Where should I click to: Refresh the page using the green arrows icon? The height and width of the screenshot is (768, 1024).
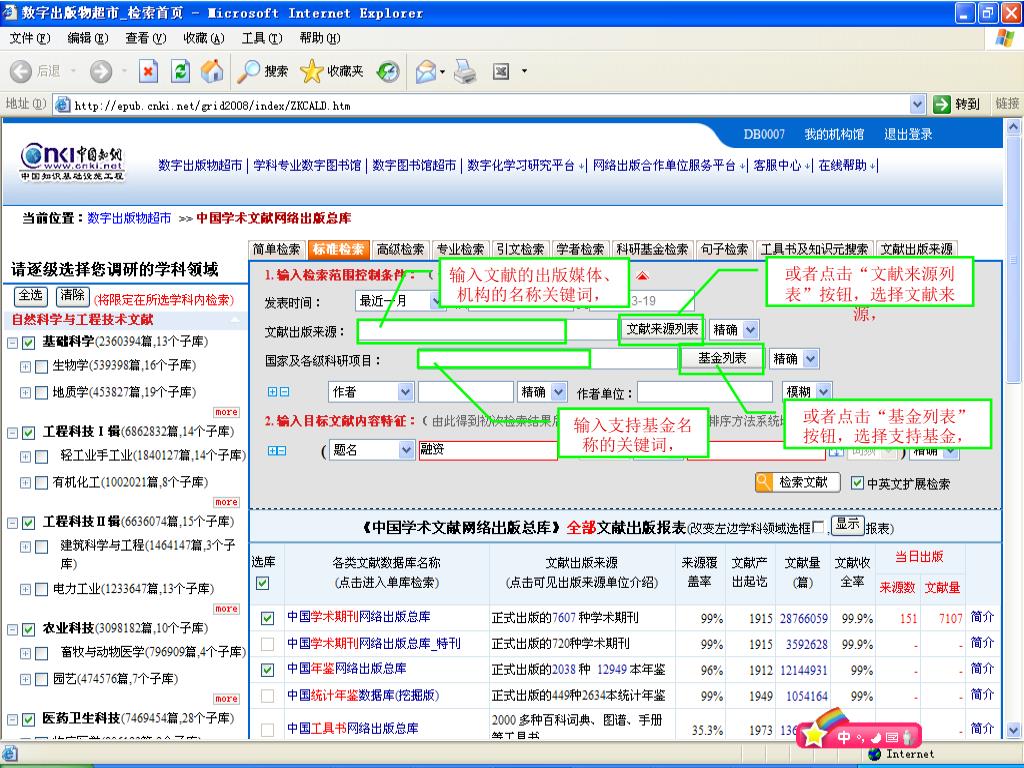[180, 71]
